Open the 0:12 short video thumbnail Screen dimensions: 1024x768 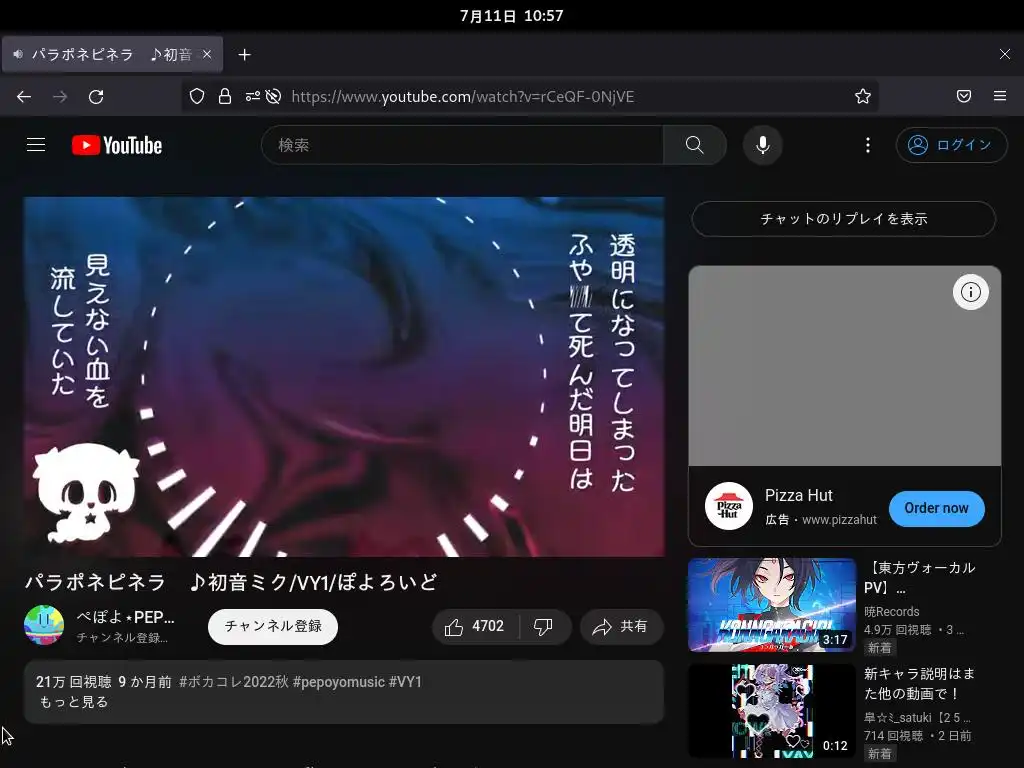[772, 711]
